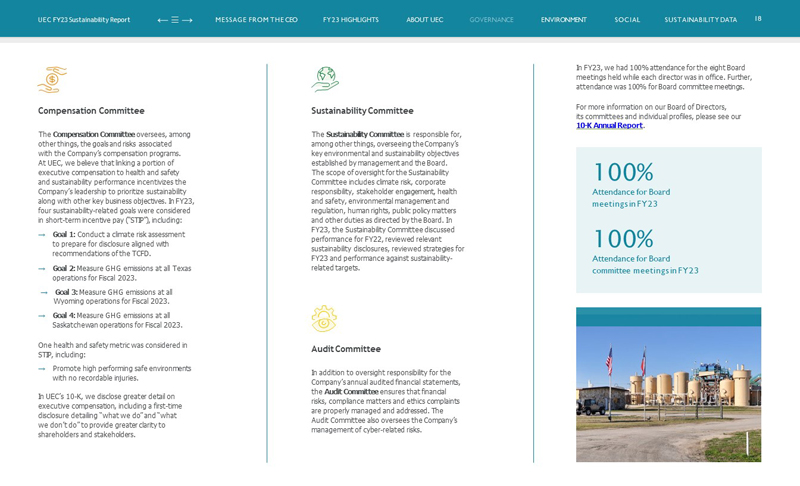Switch to the Social section

(x=627, y=20)
